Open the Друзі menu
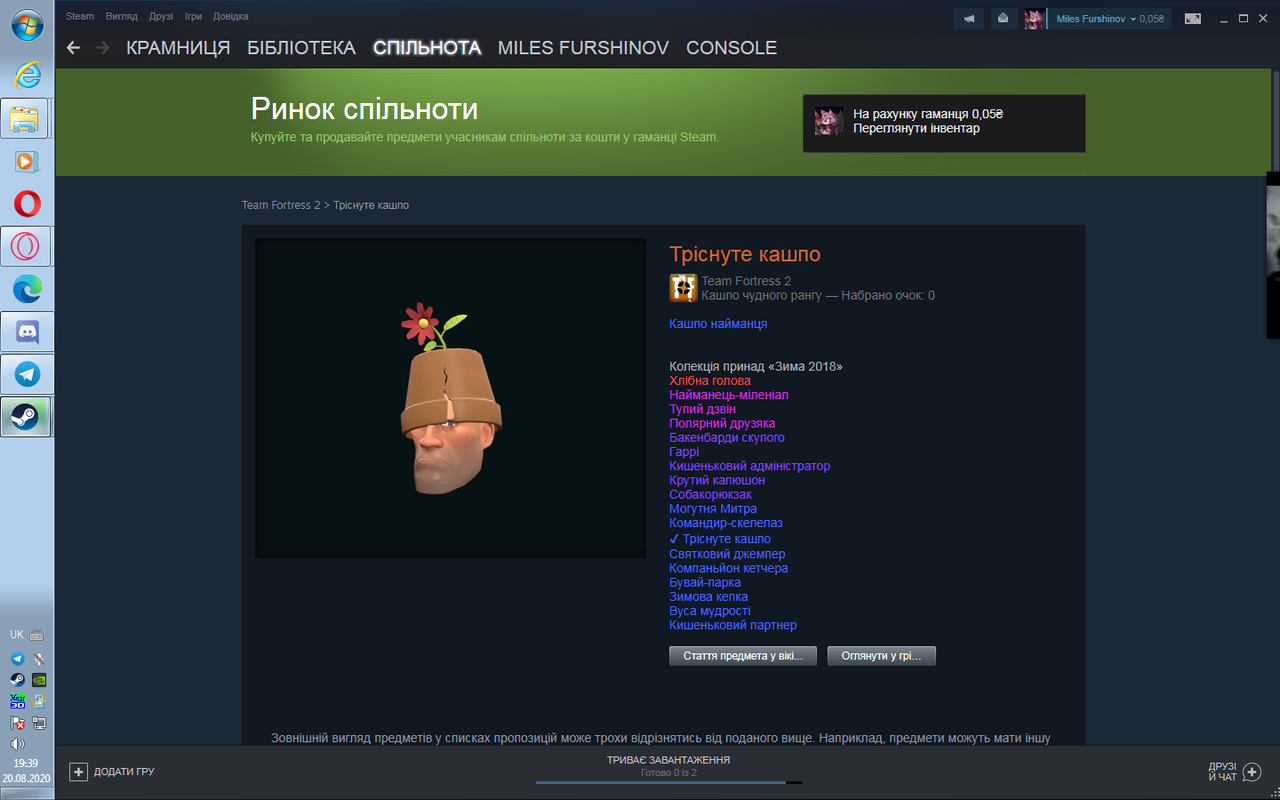This screenshot has width=1280, height=800. click(x=161, y=16)
